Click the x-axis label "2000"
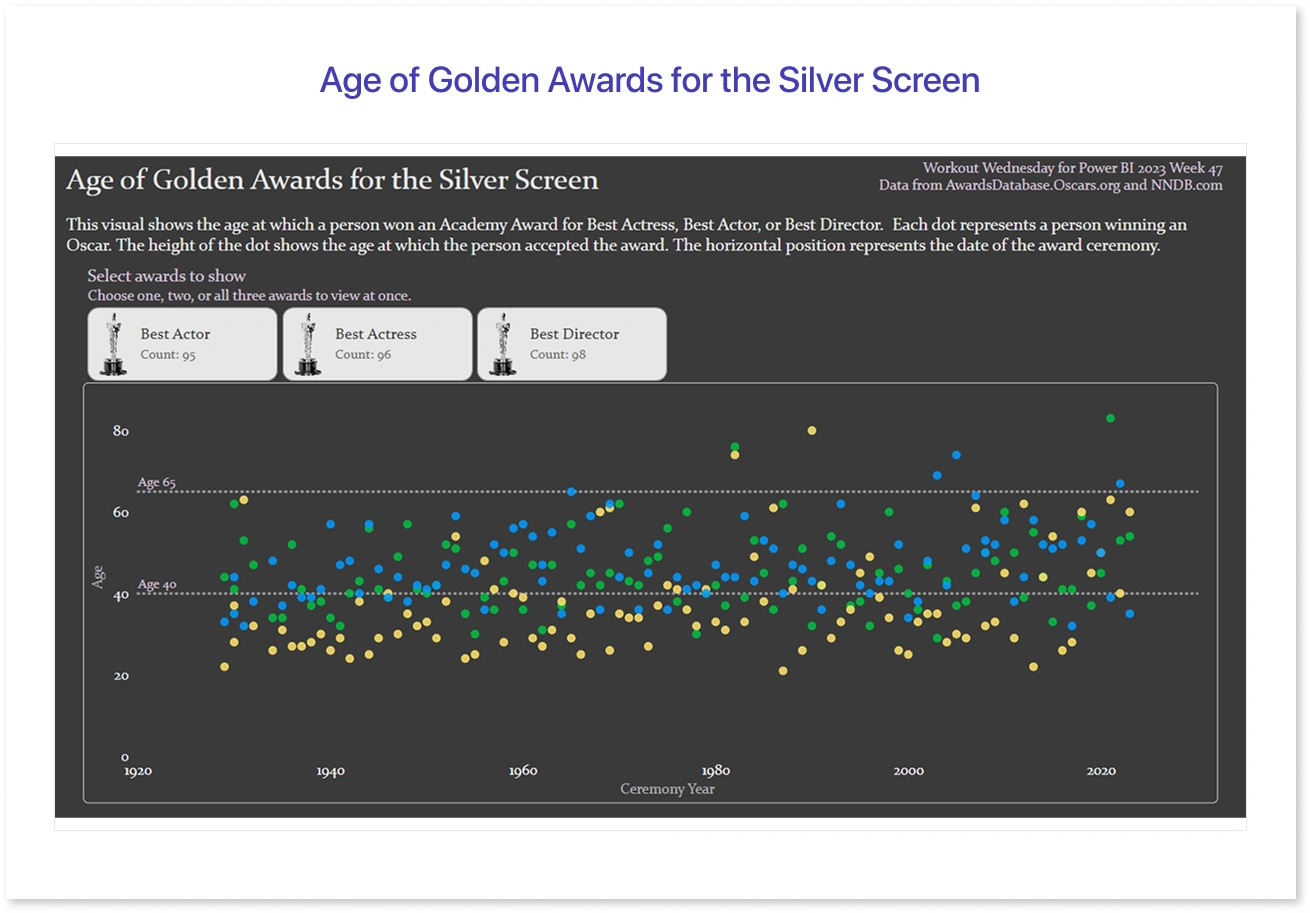 908,771
